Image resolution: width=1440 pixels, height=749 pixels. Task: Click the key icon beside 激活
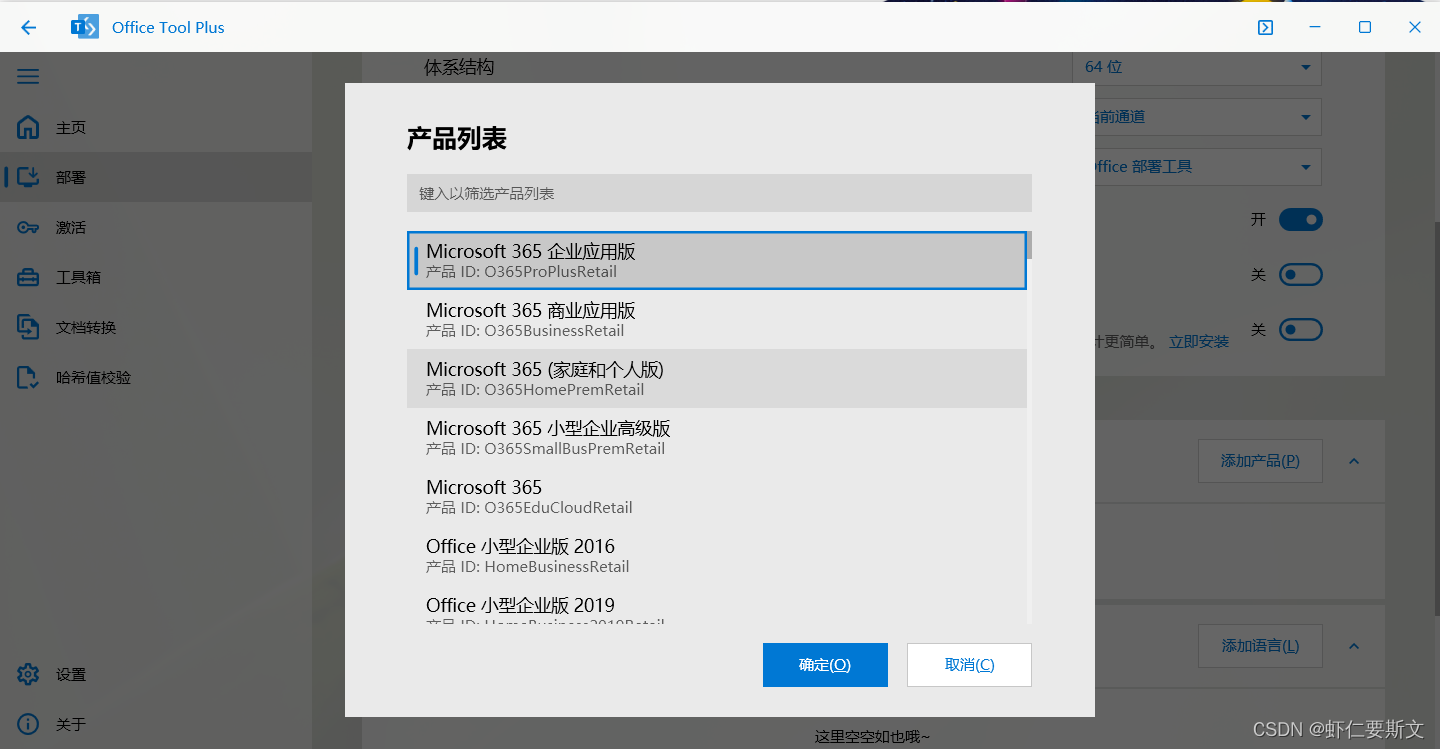click(x=28, y=228)
